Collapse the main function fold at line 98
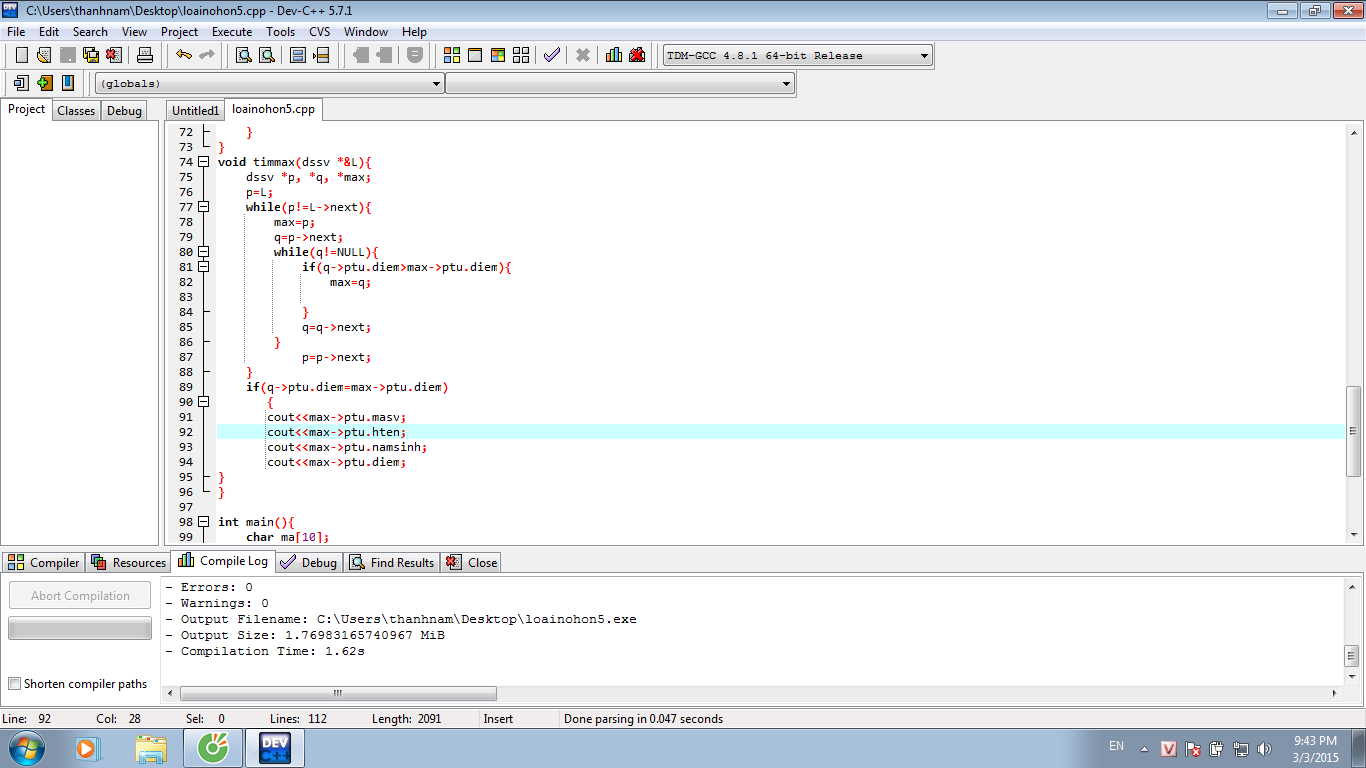The width and height of the screenshot is (1366, 768). 203,522
